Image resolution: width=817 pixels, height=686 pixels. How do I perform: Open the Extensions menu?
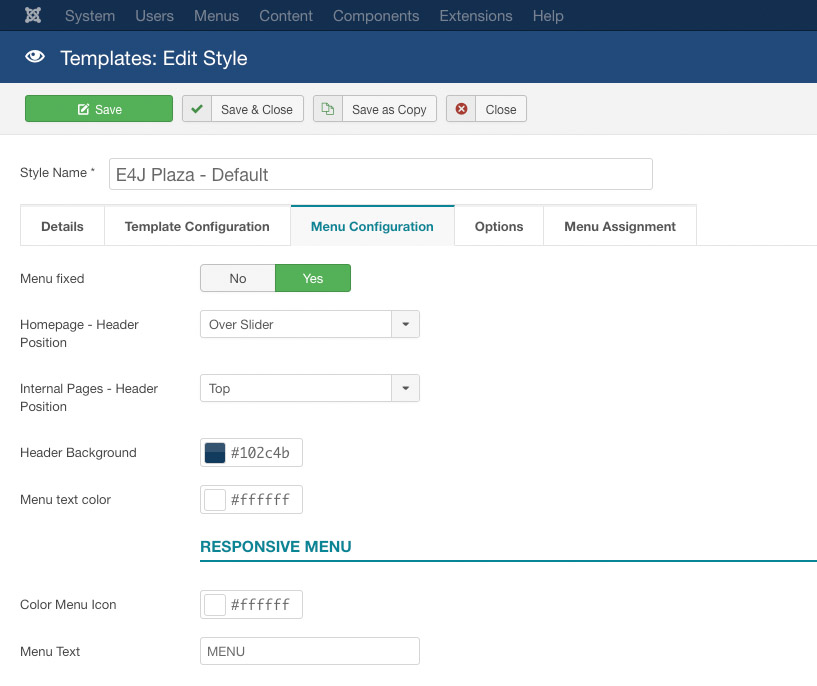tap(475, 16)
